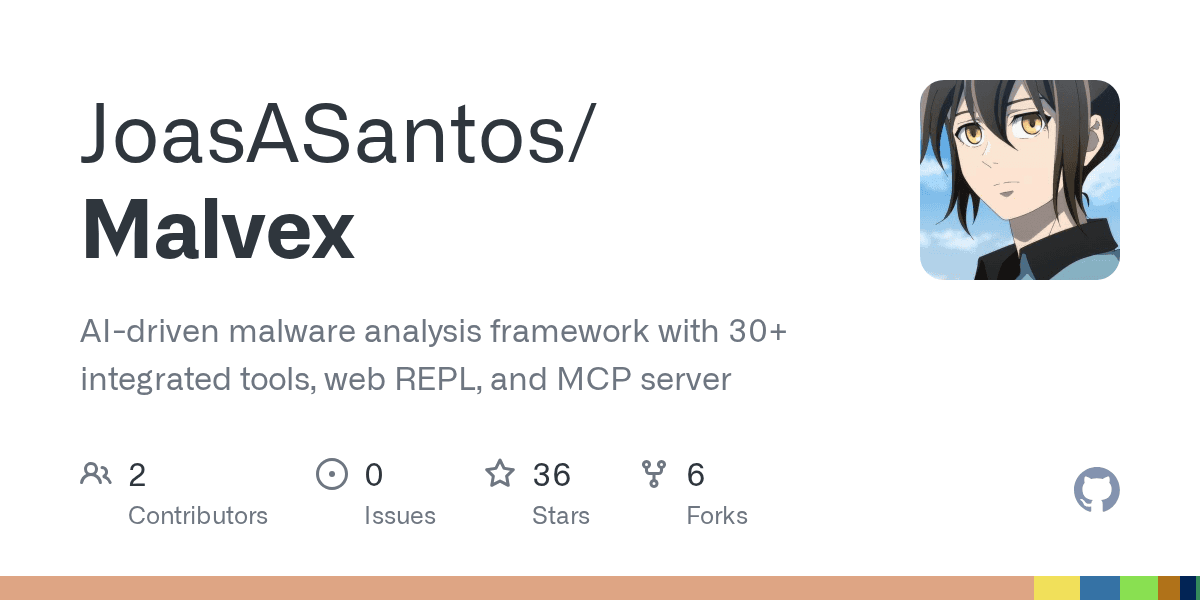This screenshot has height=600, width=1200.
Task: Click the repository description text
Action: pyautogui.click(x=433, y=355)
